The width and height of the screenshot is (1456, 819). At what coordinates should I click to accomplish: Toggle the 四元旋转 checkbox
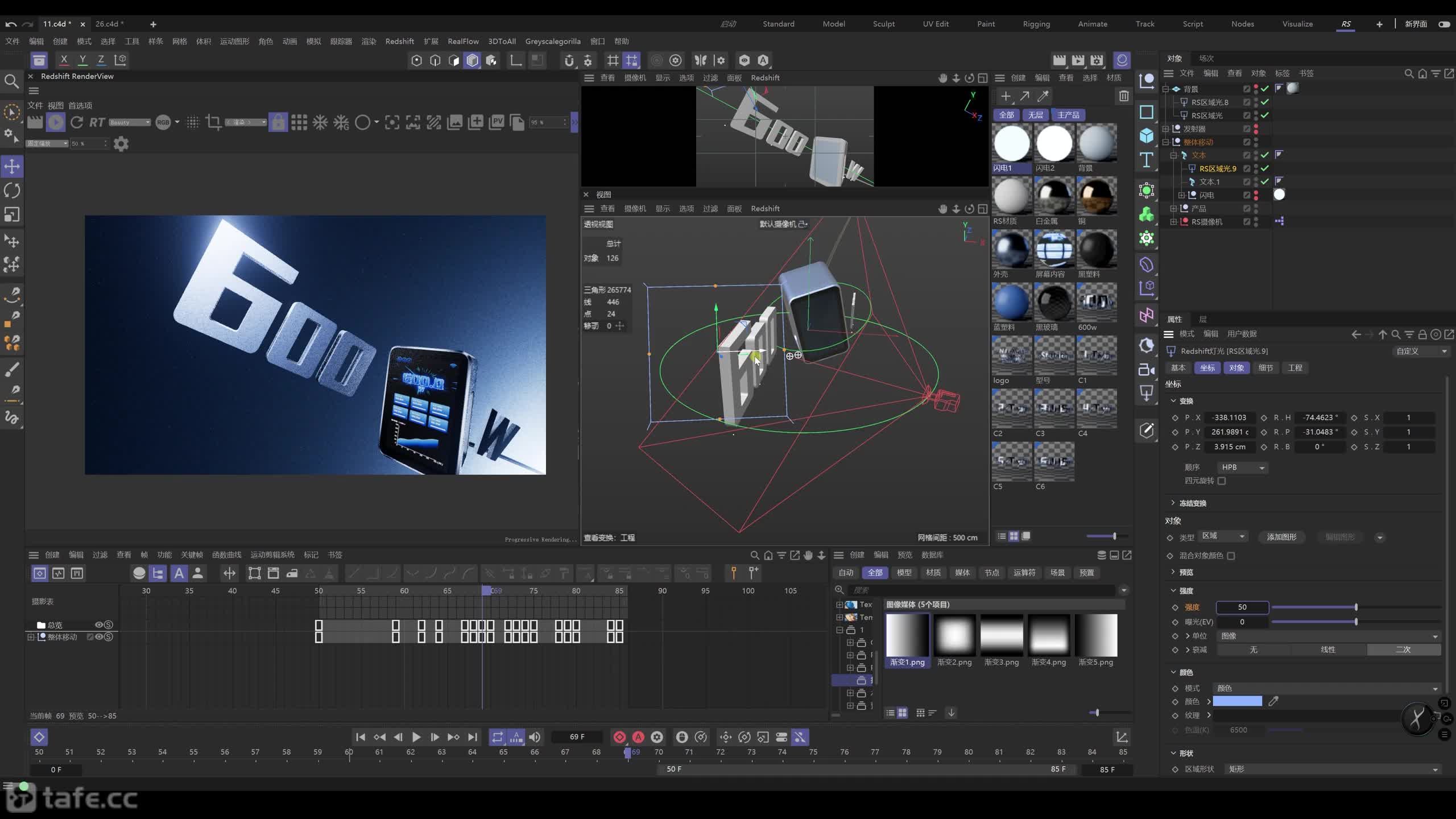(1222, 481)
